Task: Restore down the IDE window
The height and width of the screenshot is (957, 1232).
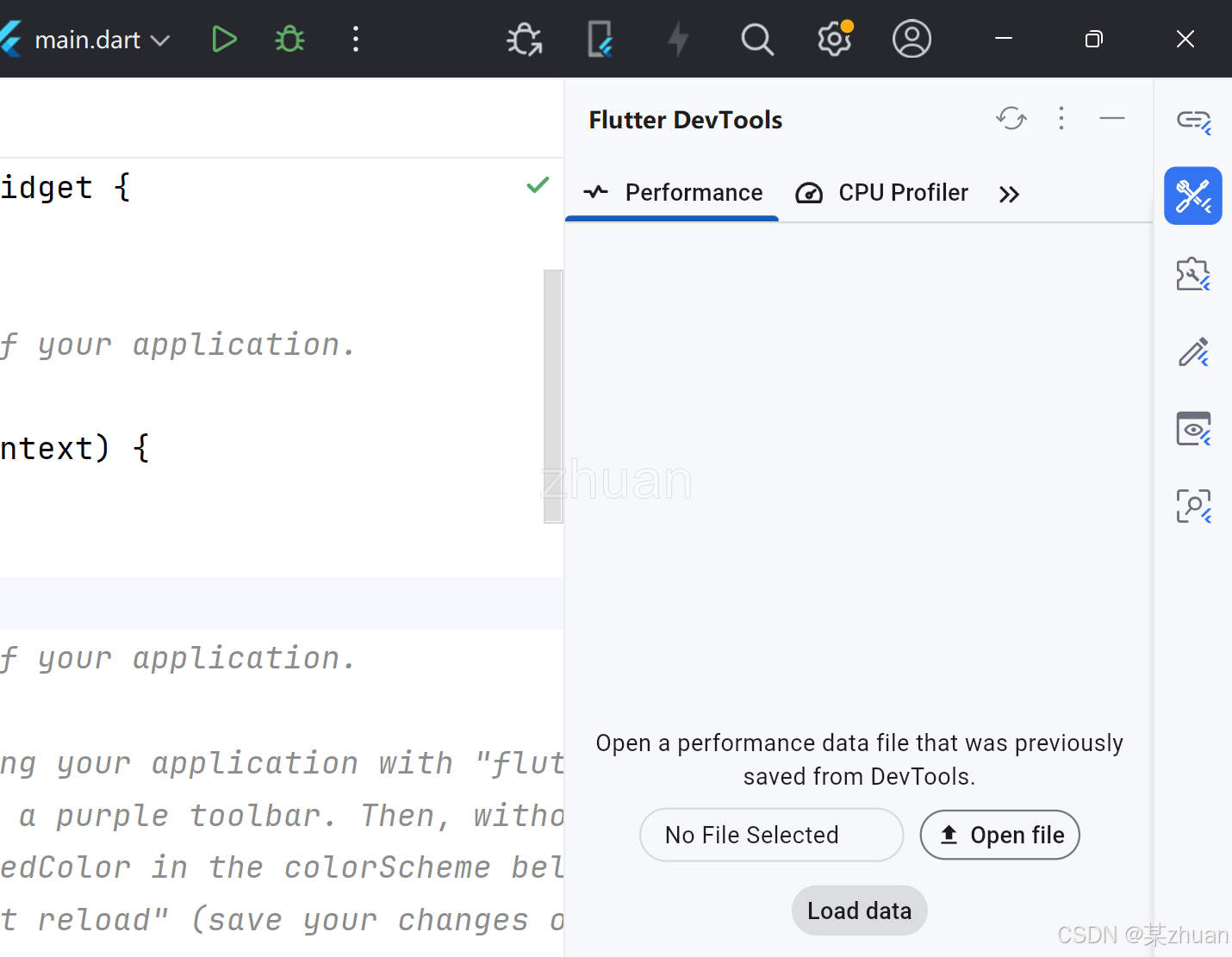Action: [x=1094, y=39]
